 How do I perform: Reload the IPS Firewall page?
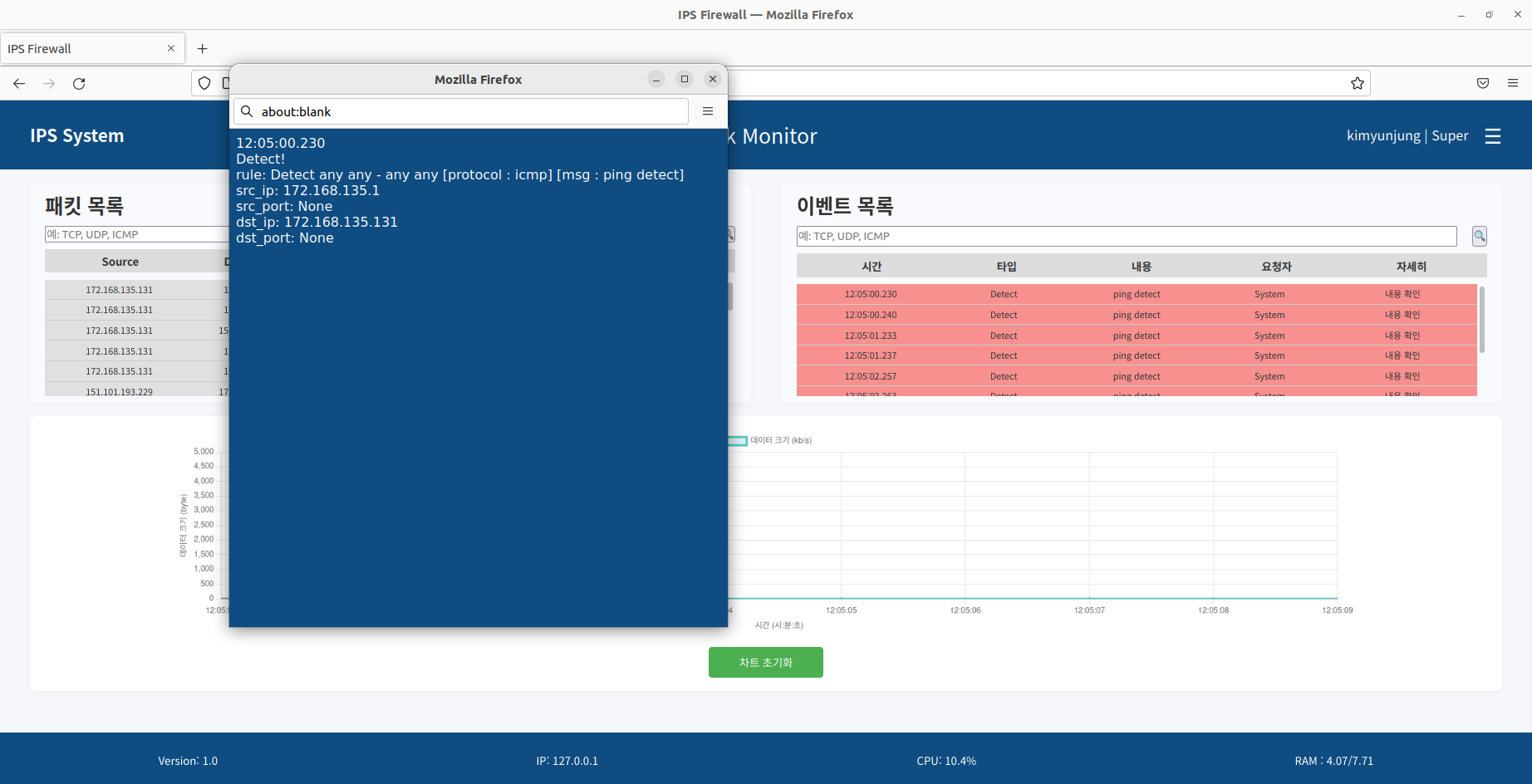[79, 83]
